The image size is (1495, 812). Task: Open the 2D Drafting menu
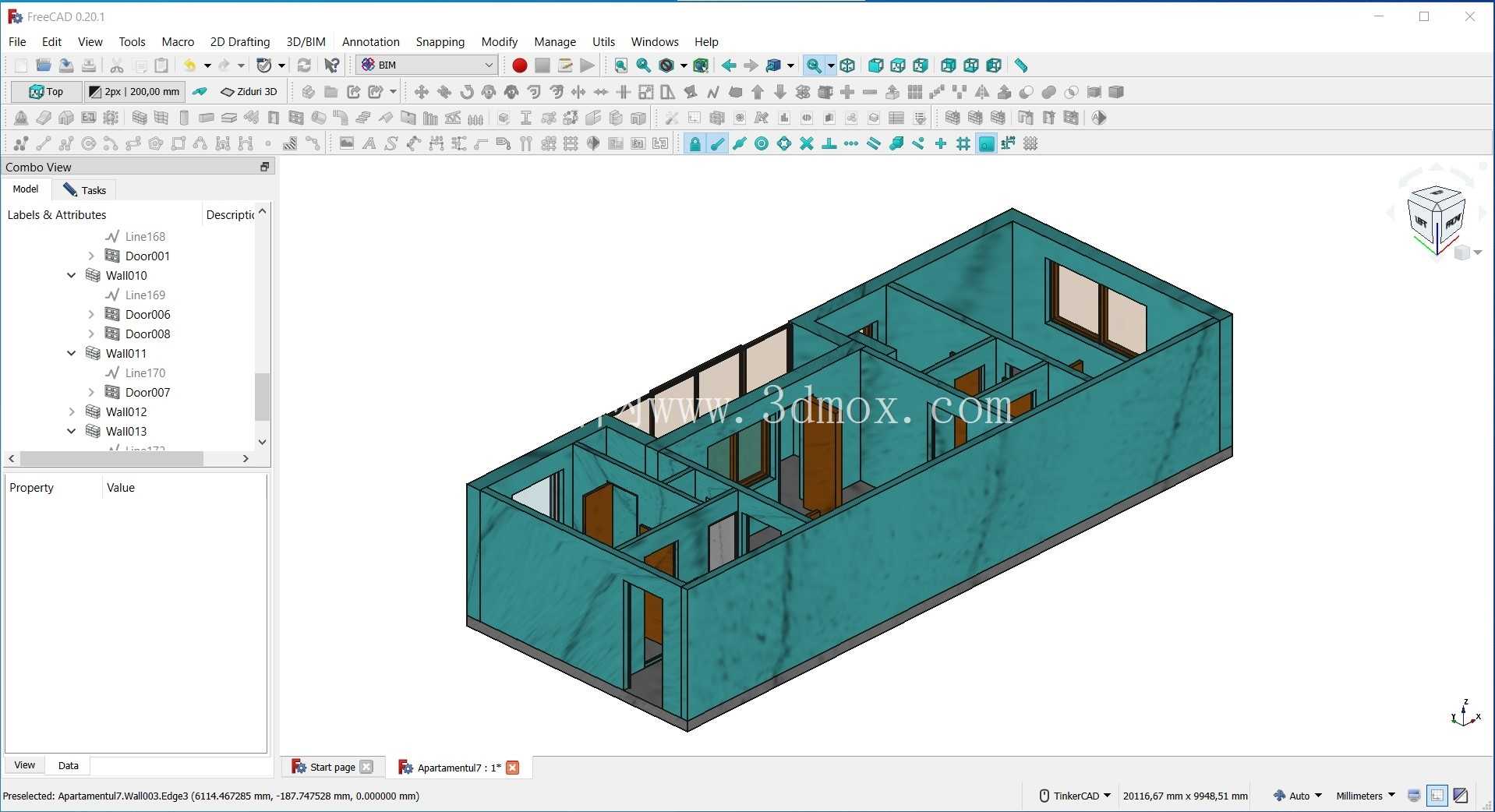tap(240, 42)
